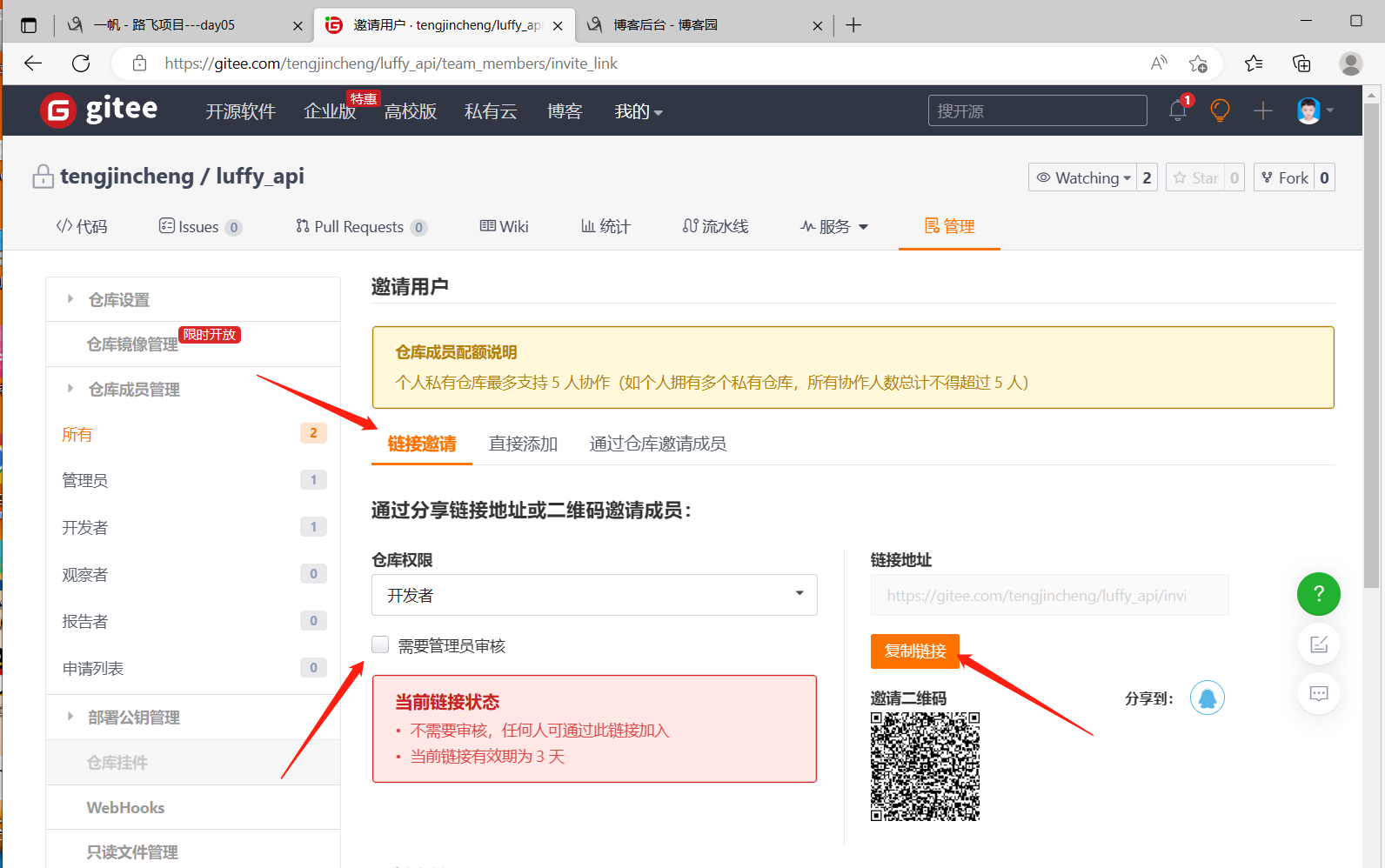Click the invitation QR code image
The image size is (1385, 868).
pyautogui.click(x=925, y=766)
